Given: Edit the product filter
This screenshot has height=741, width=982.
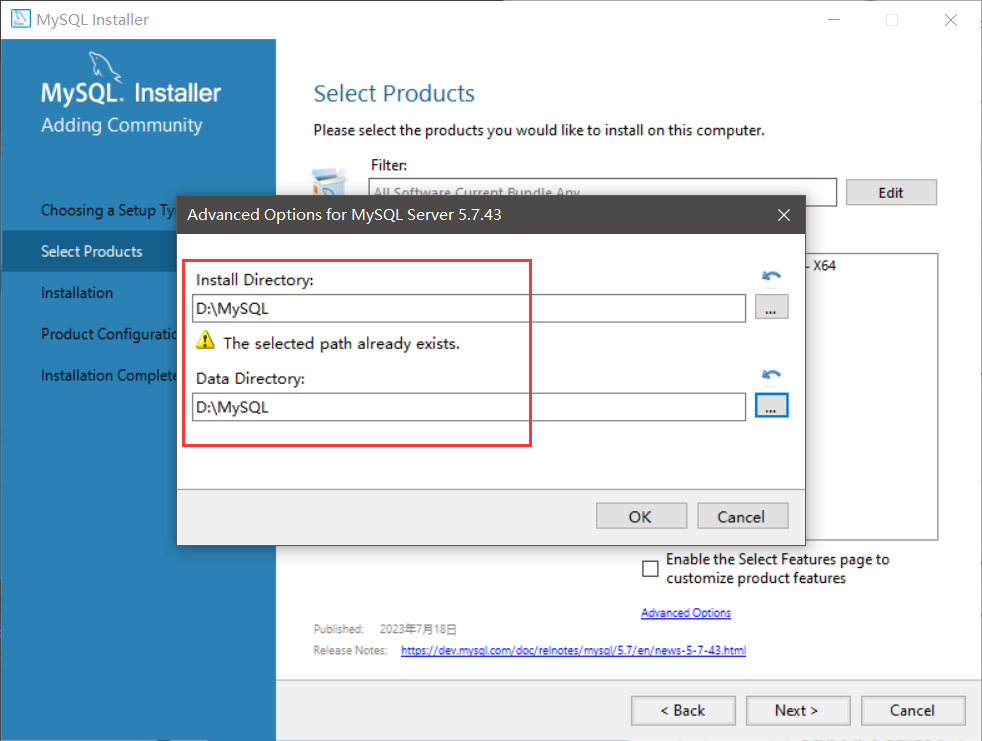Looking at the screenshot, I should click(x=891, y=192).
